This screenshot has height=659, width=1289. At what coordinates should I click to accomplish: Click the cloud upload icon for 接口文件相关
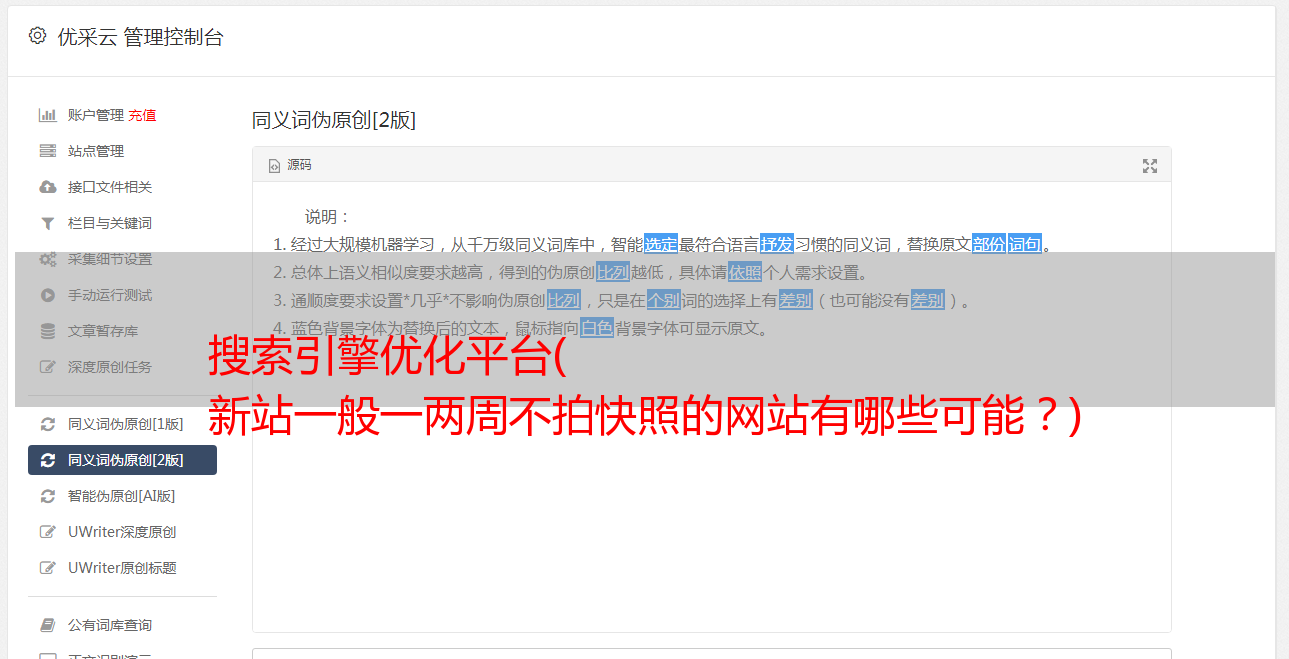click(47, 187)
